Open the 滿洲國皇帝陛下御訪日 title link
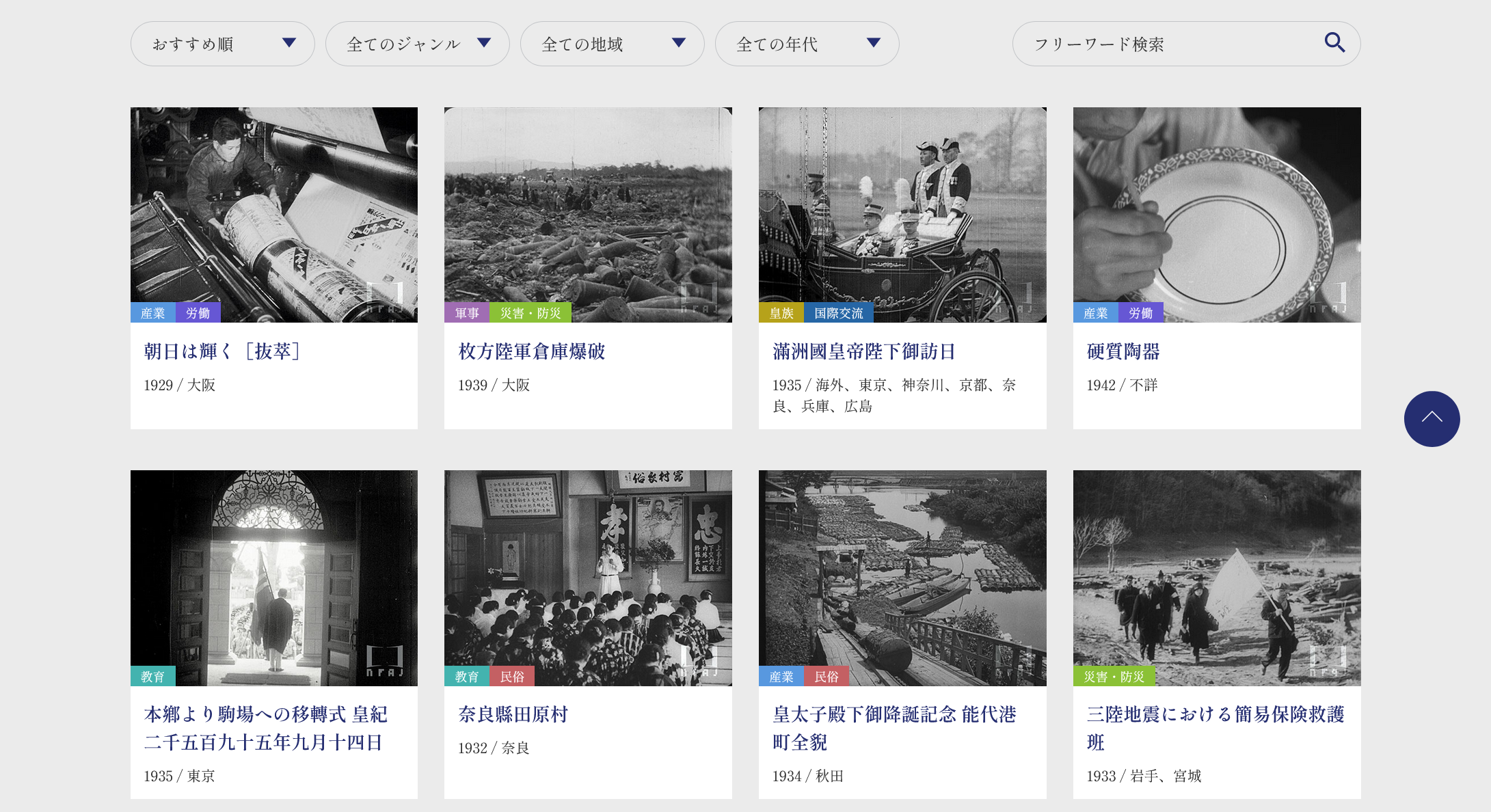Screen dimensions: 1491x812 (x=863, y=351)
